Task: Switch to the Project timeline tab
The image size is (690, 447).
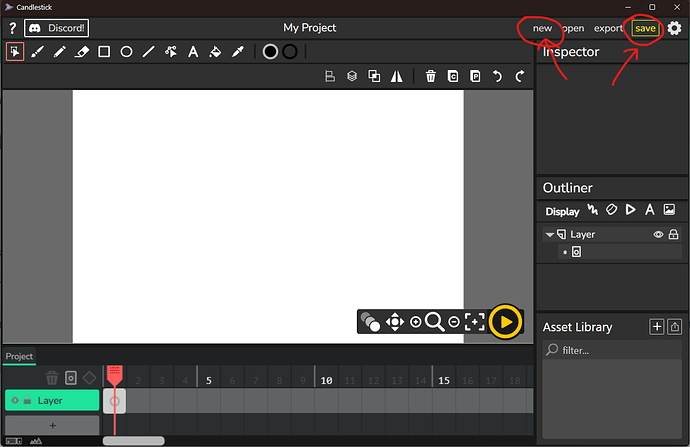Action: [x=19, y=356]
